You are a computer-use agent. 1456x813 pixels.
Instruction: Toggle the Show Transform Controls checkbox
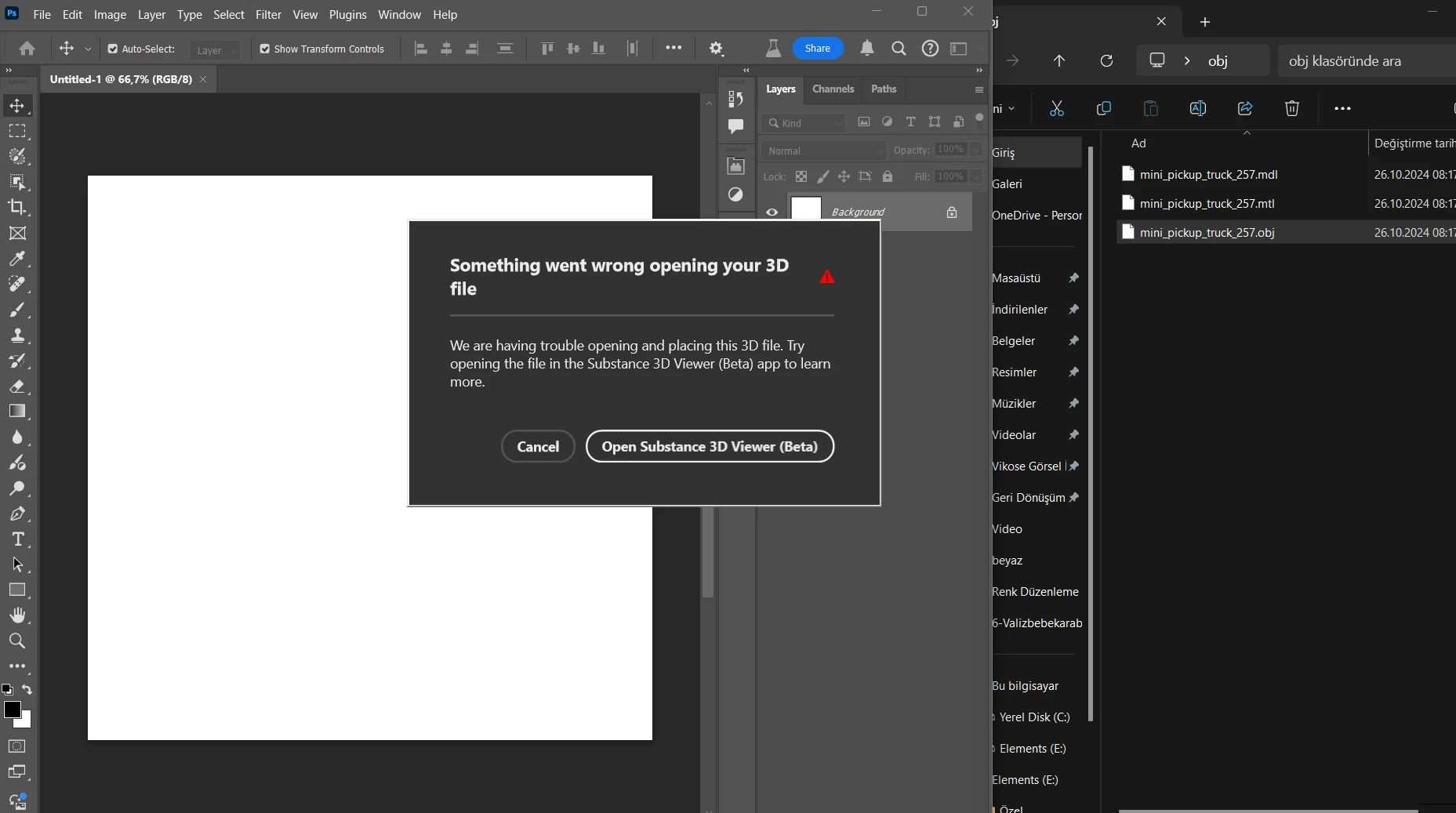click(x=265, y=49)
